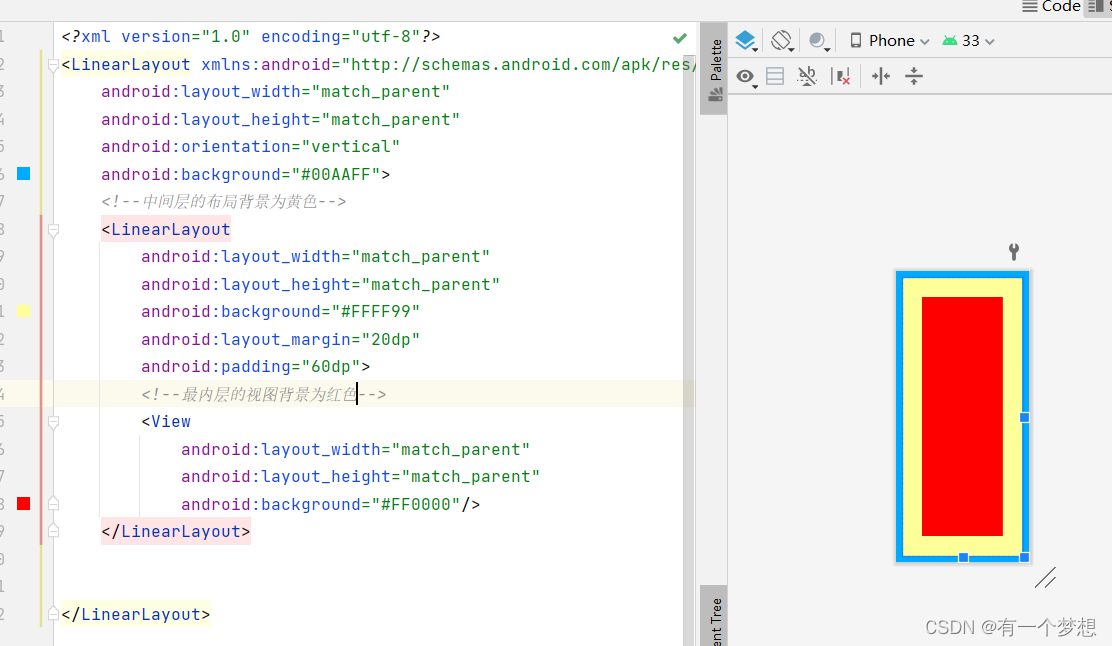Viewport: 1112px width, 646px height.
Task: Open the Phone device selector dropdown
Action: pyautogui.click(x=889, y=41)
